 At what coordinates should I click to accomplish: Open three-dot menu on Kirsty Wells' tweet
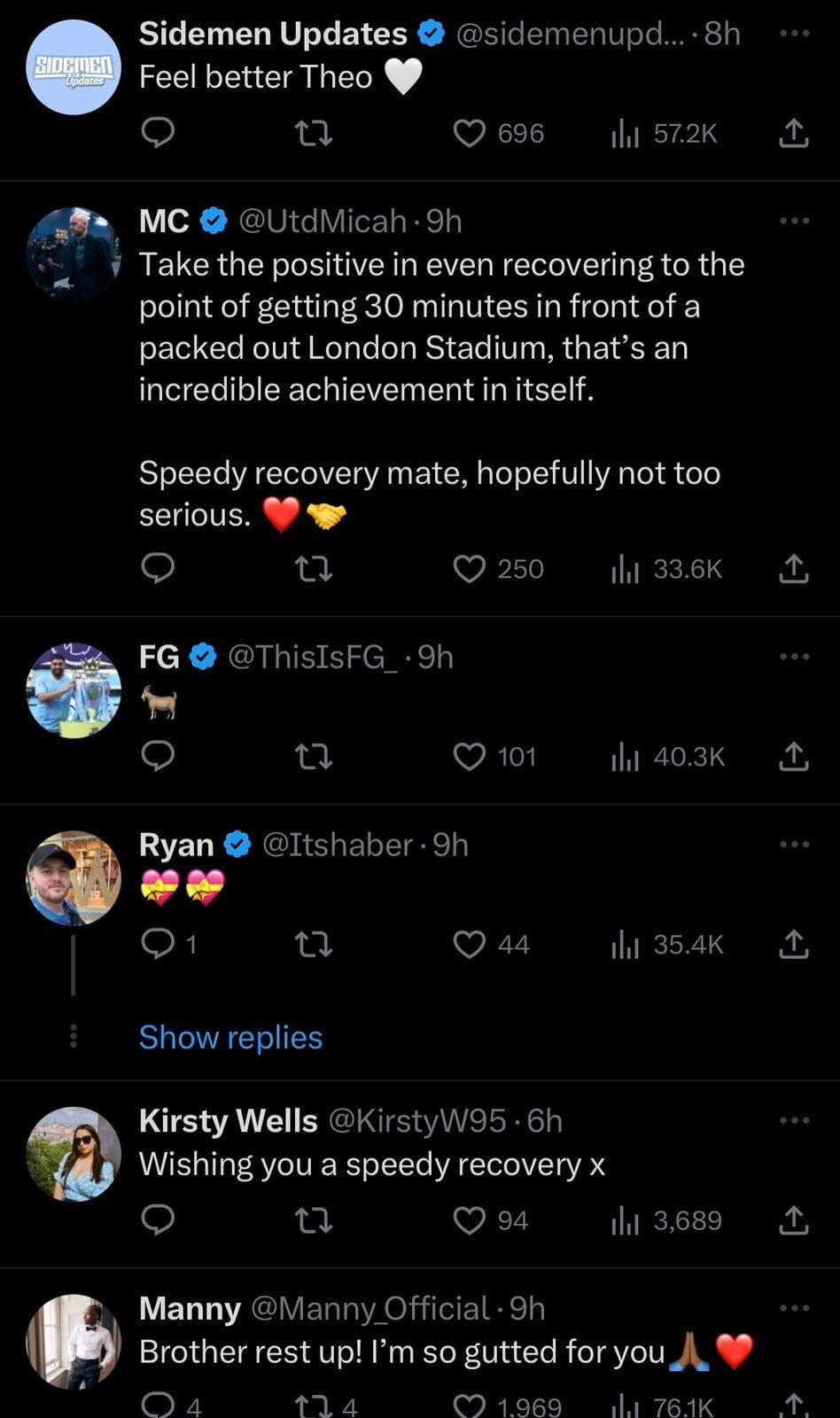pos(794,1120)
